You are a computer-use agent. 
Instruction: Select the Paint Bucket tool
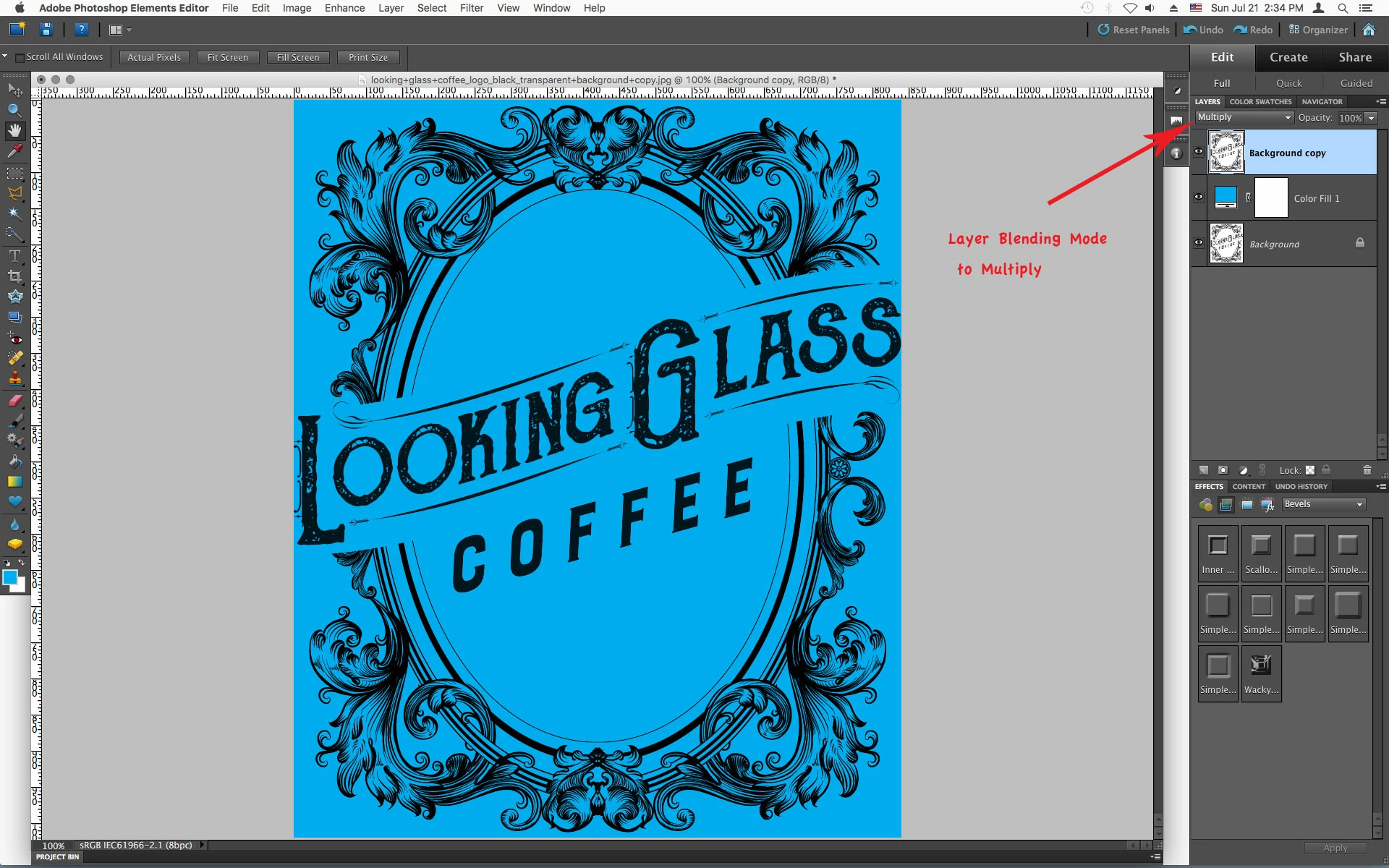14,461
